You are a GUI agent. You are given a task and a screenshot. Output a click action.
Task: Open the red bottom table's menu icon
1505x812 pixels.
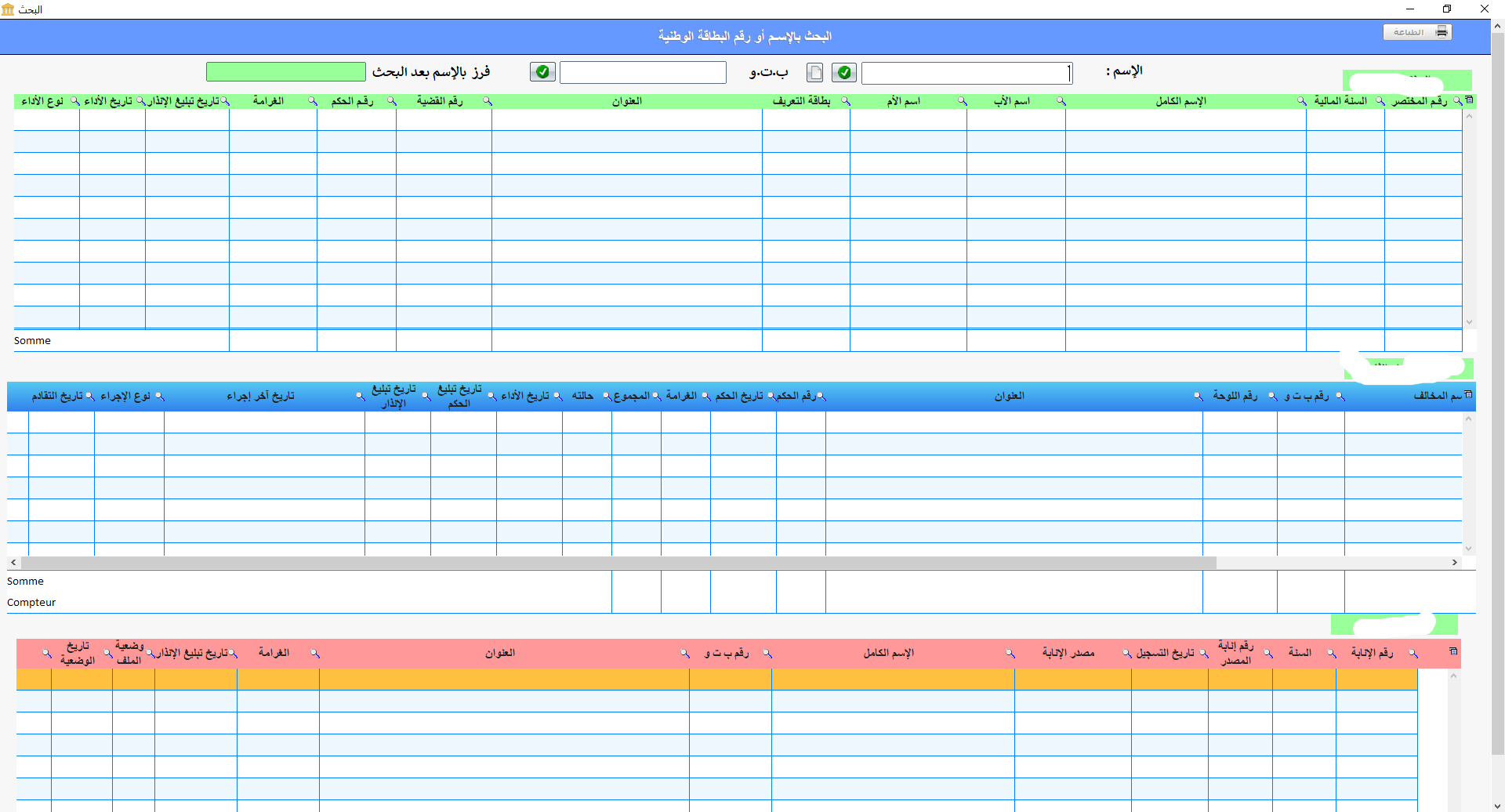(1452, 651)
